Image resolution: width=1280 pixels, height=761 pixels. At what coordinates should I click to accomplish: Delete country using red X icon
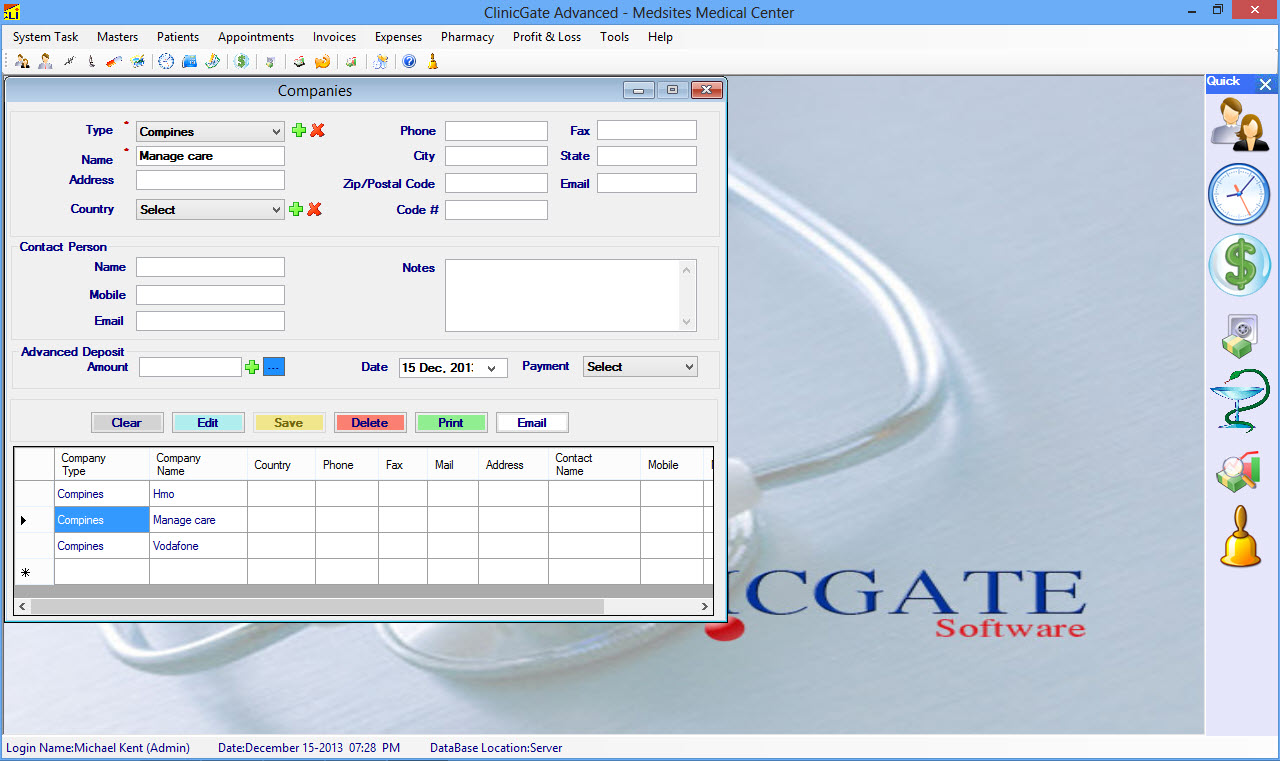(x=314, y=209)
